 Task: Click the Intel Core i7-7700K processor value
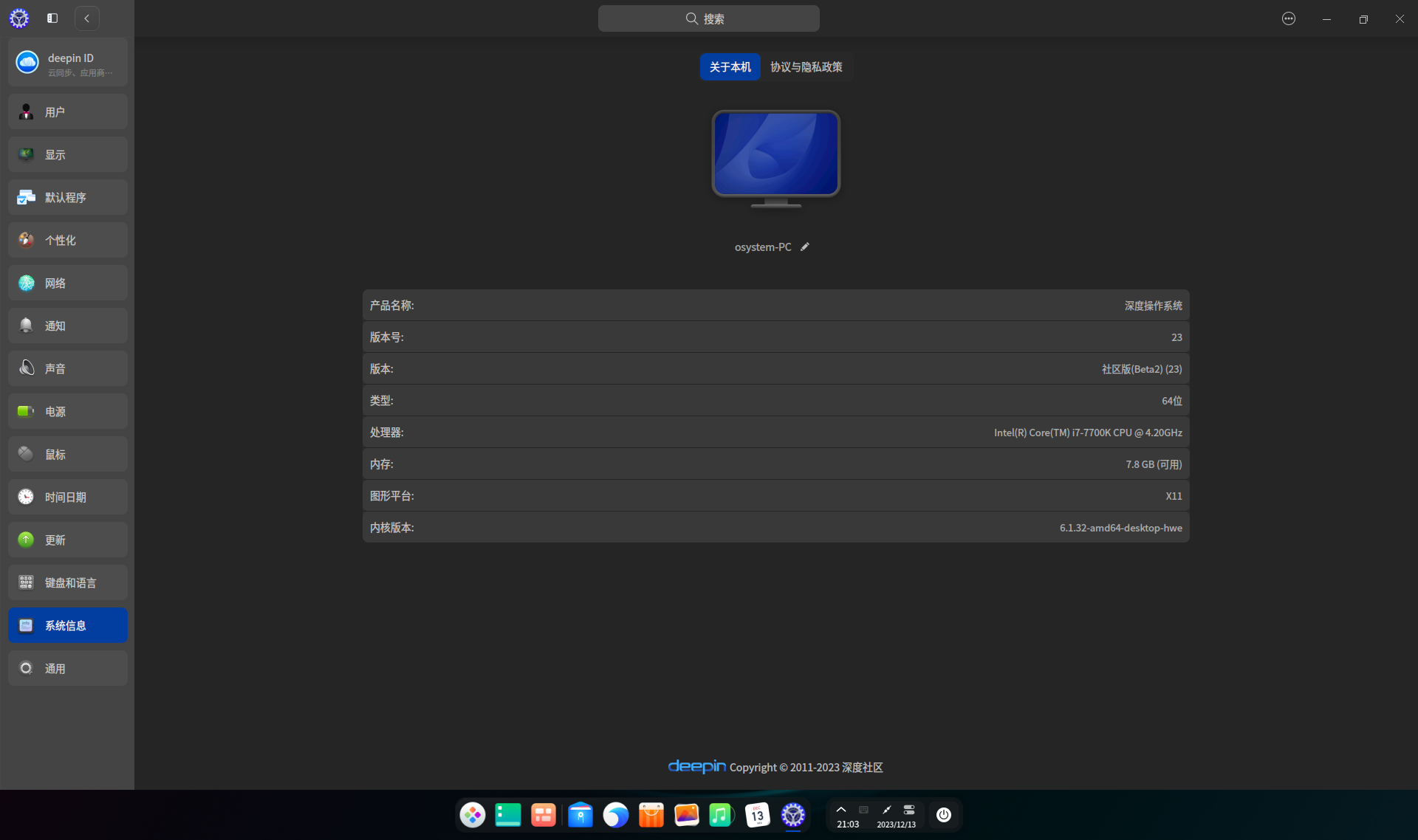click(x=1088, y=433)
